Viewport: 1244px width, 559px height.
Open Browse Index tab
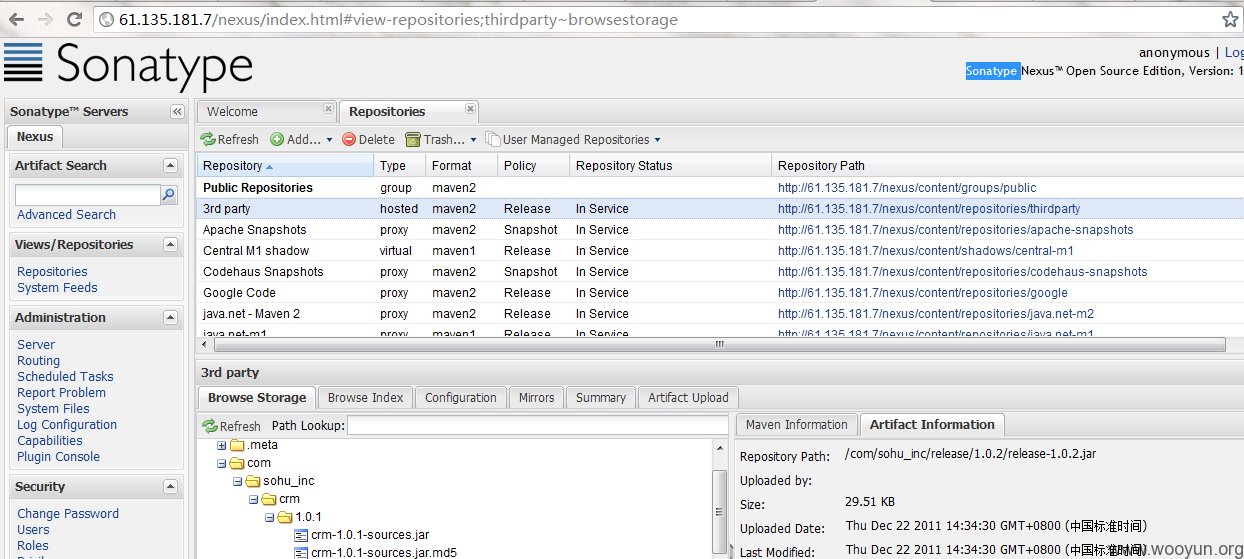click(365, 398)
